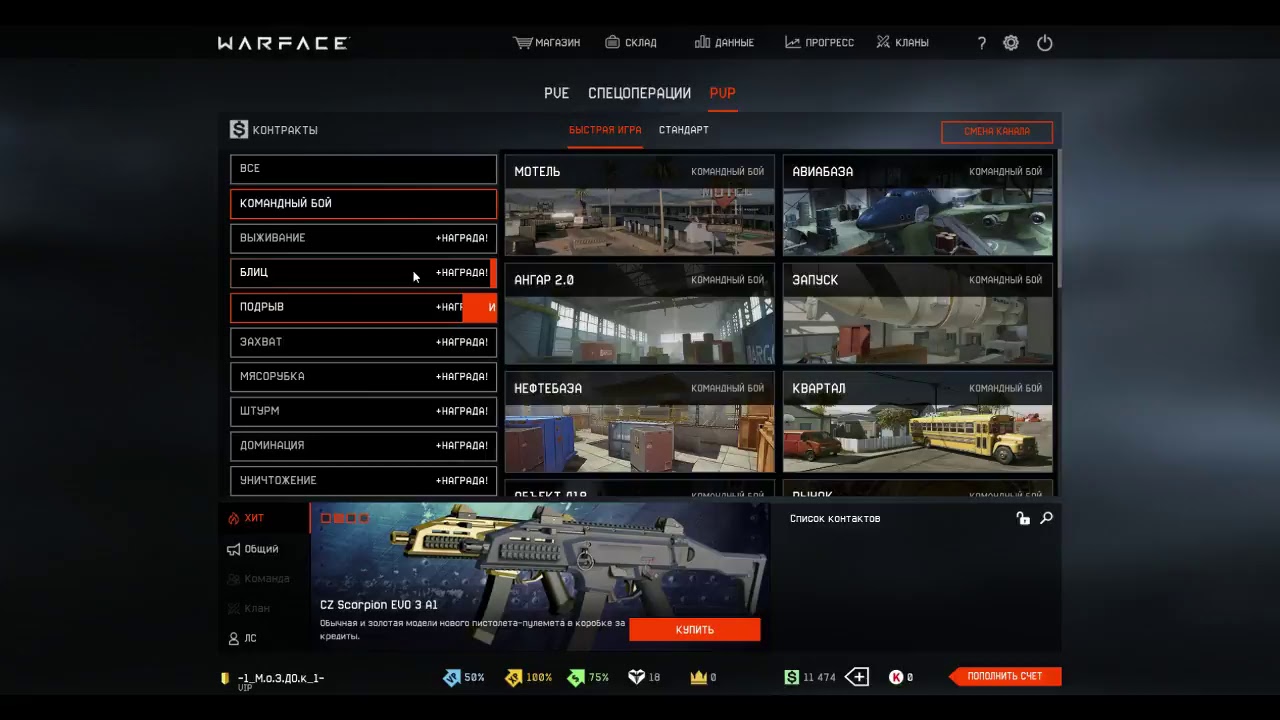Click the contact list lock icon
1280x720 pixels.
click(x=1023, y=518)
